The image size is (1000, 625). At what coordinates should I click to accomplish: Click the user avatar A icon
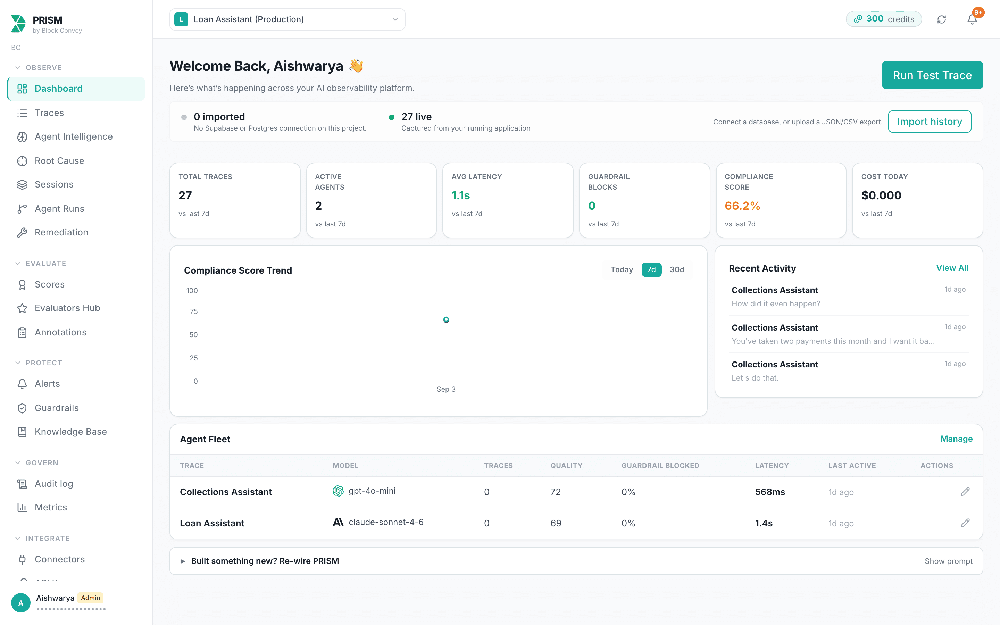point(20,603)
